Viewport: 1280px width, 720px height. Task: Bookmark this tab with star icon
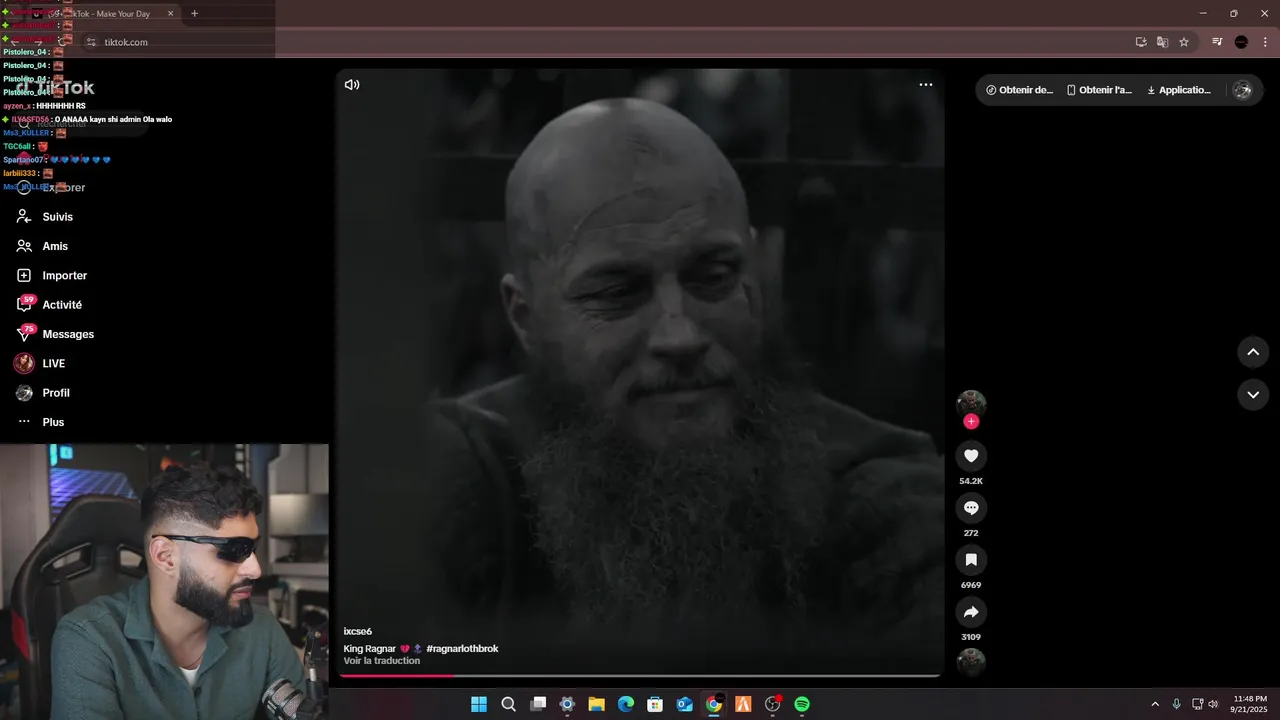[1184, 42]
